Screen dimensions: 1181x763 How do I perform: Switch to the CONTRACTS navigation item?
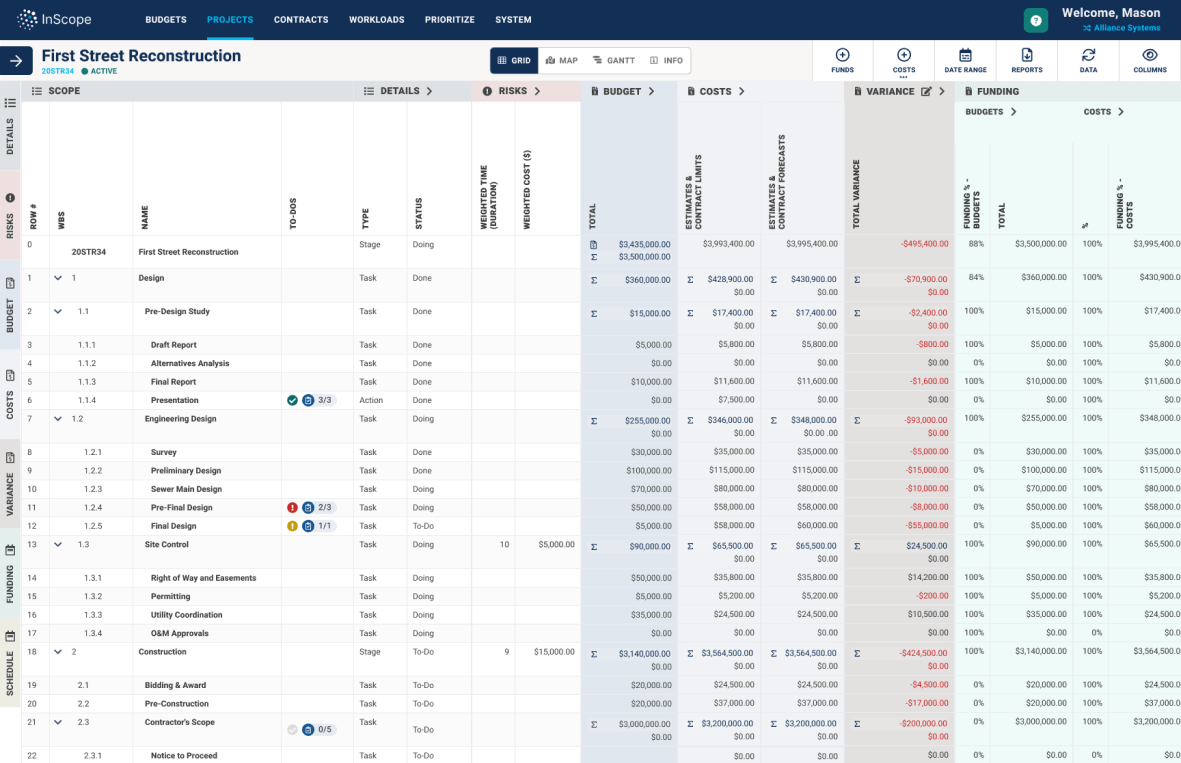[300, 19]
